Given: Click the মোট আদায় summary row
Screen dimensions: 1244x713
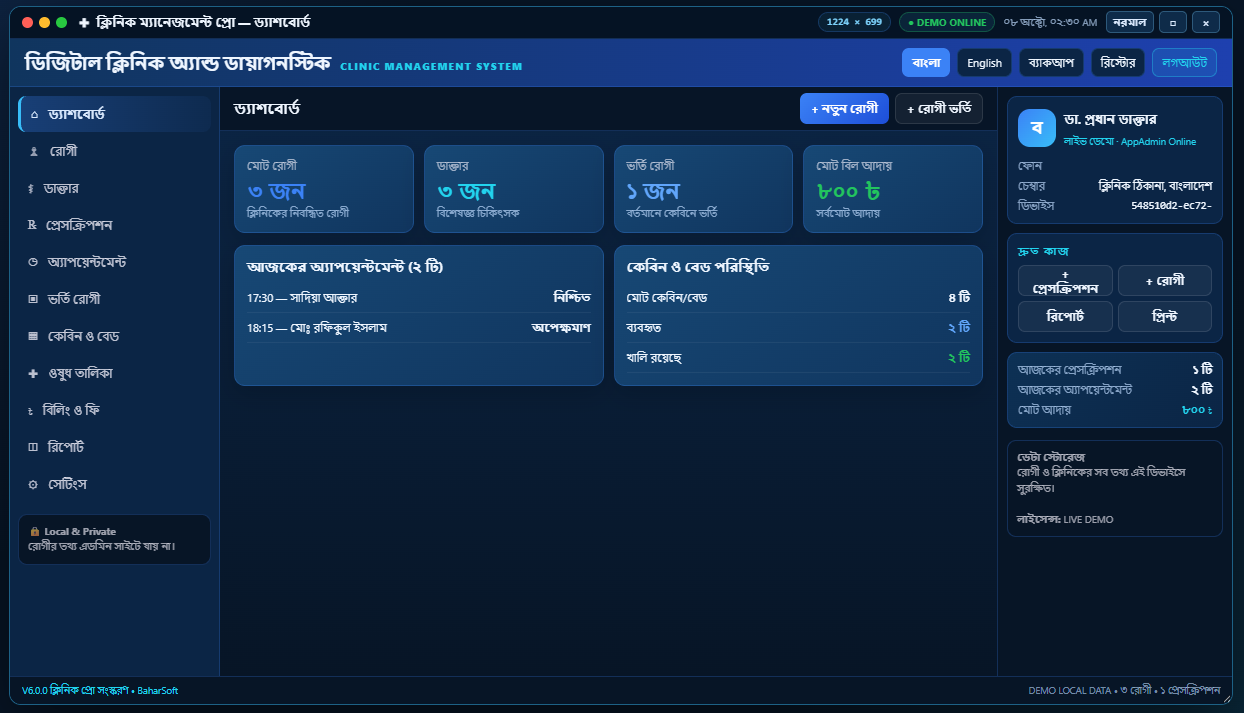Looking at the screenshot, I should tap(1115, 409).
